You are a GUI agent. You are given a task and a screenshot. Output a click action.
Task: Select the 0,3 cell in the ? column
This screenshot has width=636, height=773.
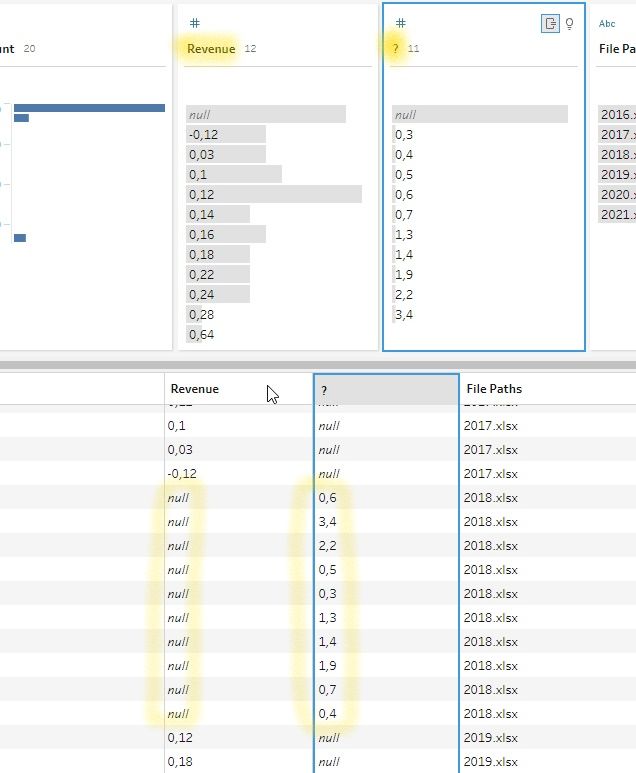click(387, 594)
